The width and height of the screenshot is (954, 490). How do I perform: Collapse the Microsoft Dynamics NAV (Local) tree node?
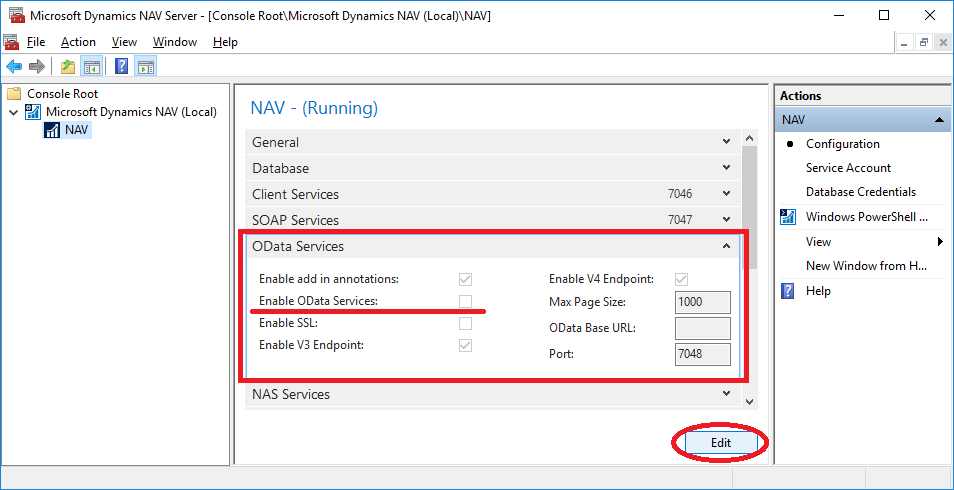click(x=13, y=112)
